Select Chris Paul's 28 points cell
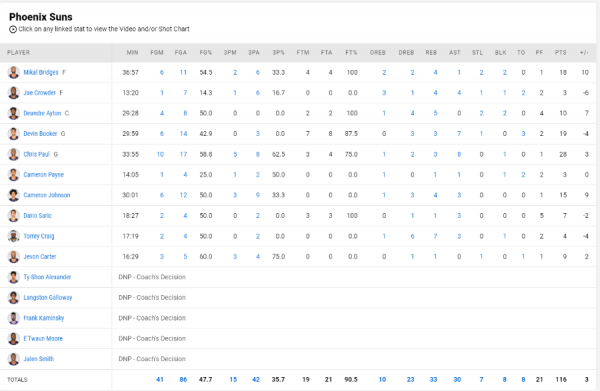 (x=563, y=154)
